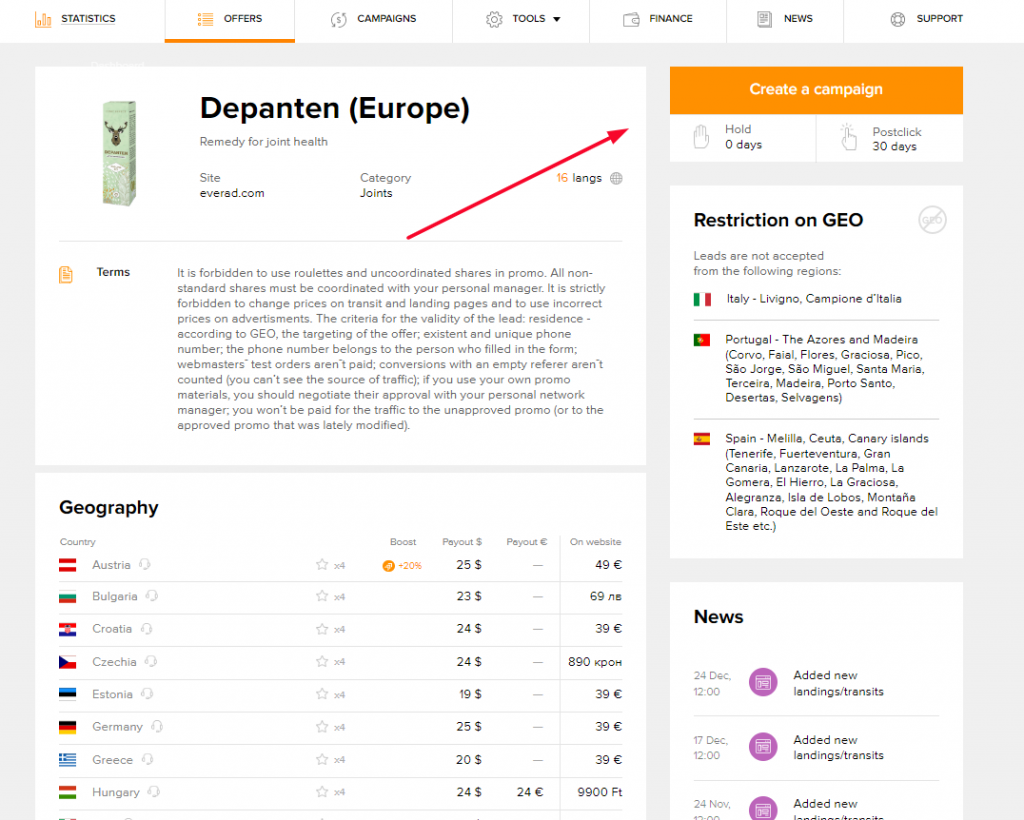Image resolution: width=1024 pixels, height=820 pixels.
Task: Expand the Tools dropdown menu
Action: click(x=521, y=18)
